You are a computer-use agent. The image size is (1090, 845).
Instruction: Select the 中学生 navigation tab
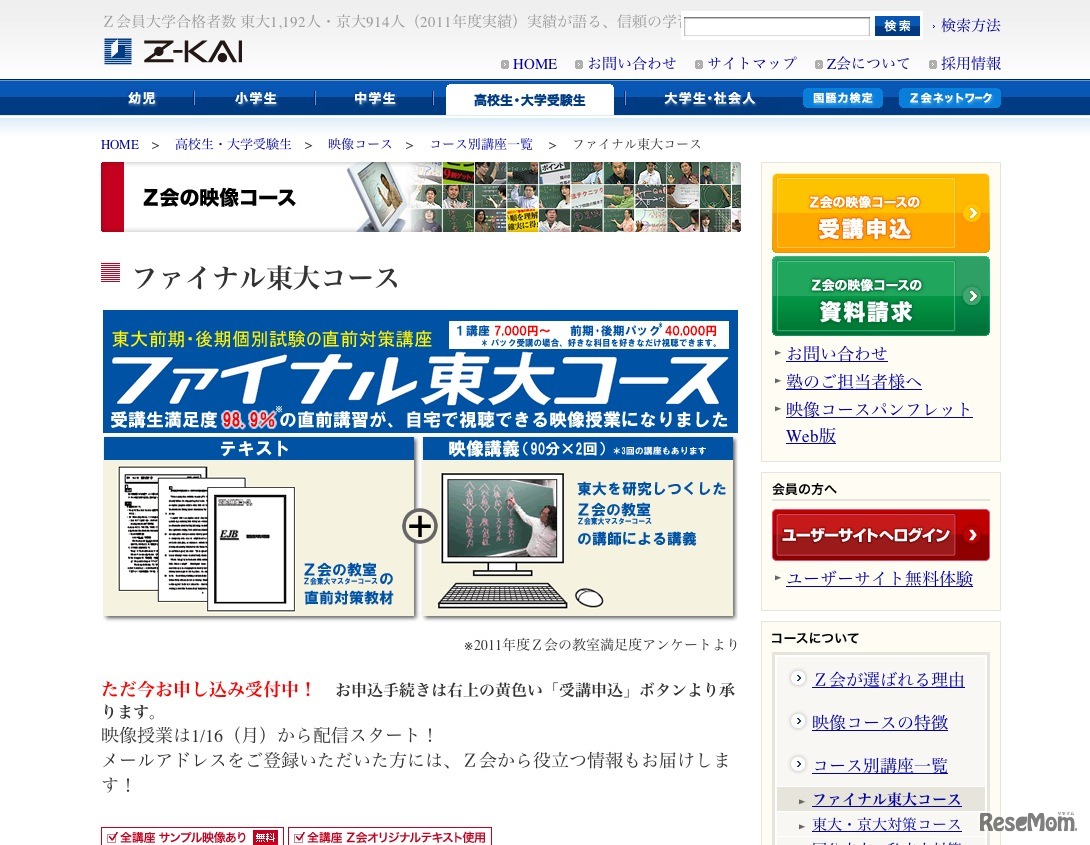point(375,98)
